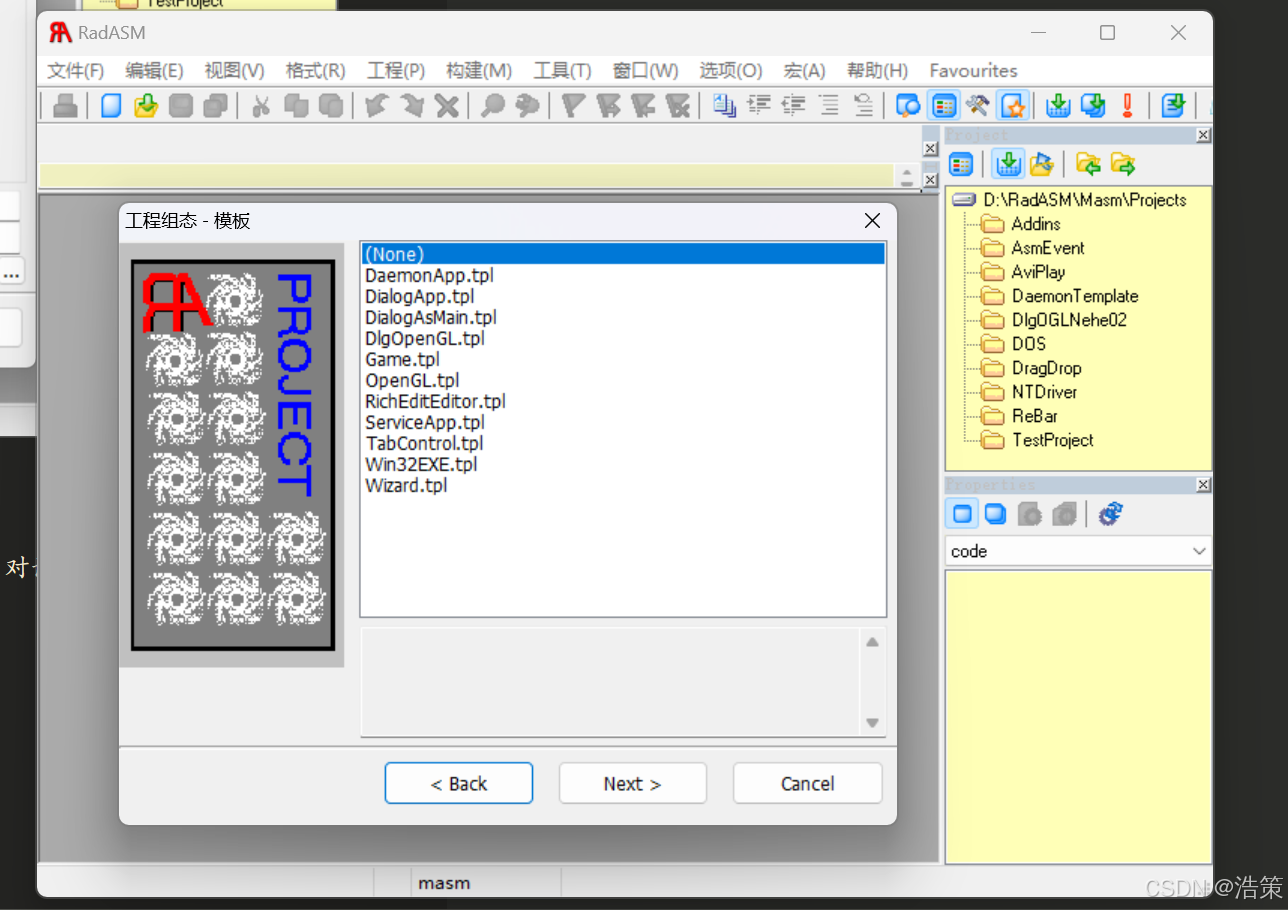Viewport: 1288px width, 910px height.
Task: Click the folder with forward arrow in Project panel
Action: coord(1122,163)
